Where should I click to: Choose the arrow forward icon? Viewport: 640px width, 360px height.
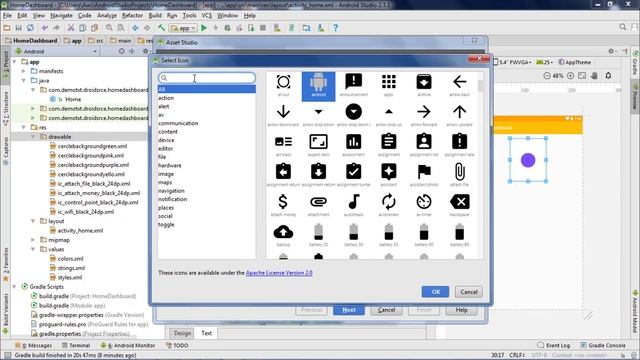424,116
